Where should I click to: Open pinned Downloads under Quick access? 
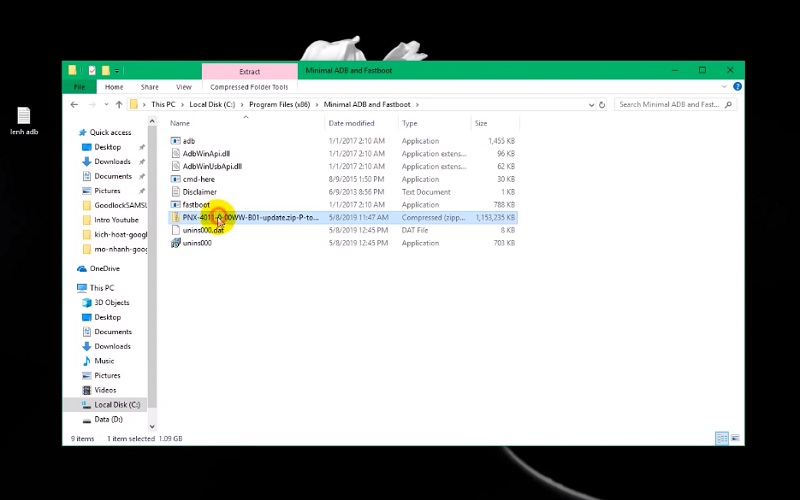112,161
